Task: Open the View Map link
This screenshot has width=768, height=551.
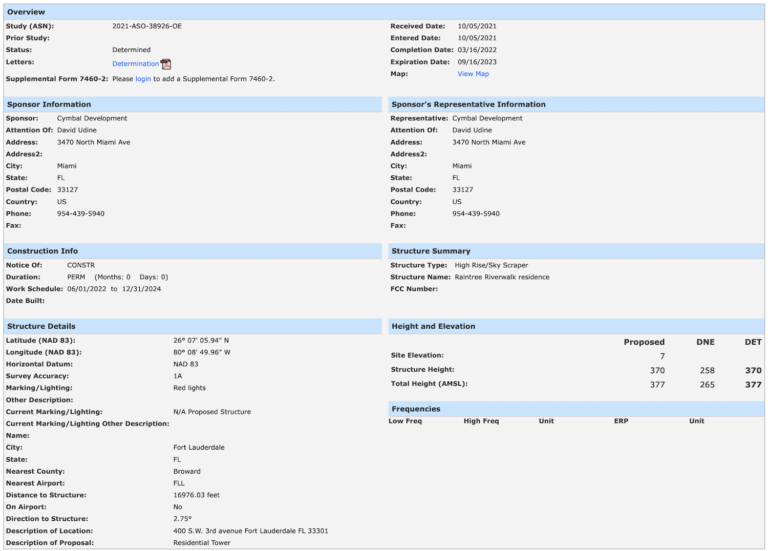Action: [473, 73]
